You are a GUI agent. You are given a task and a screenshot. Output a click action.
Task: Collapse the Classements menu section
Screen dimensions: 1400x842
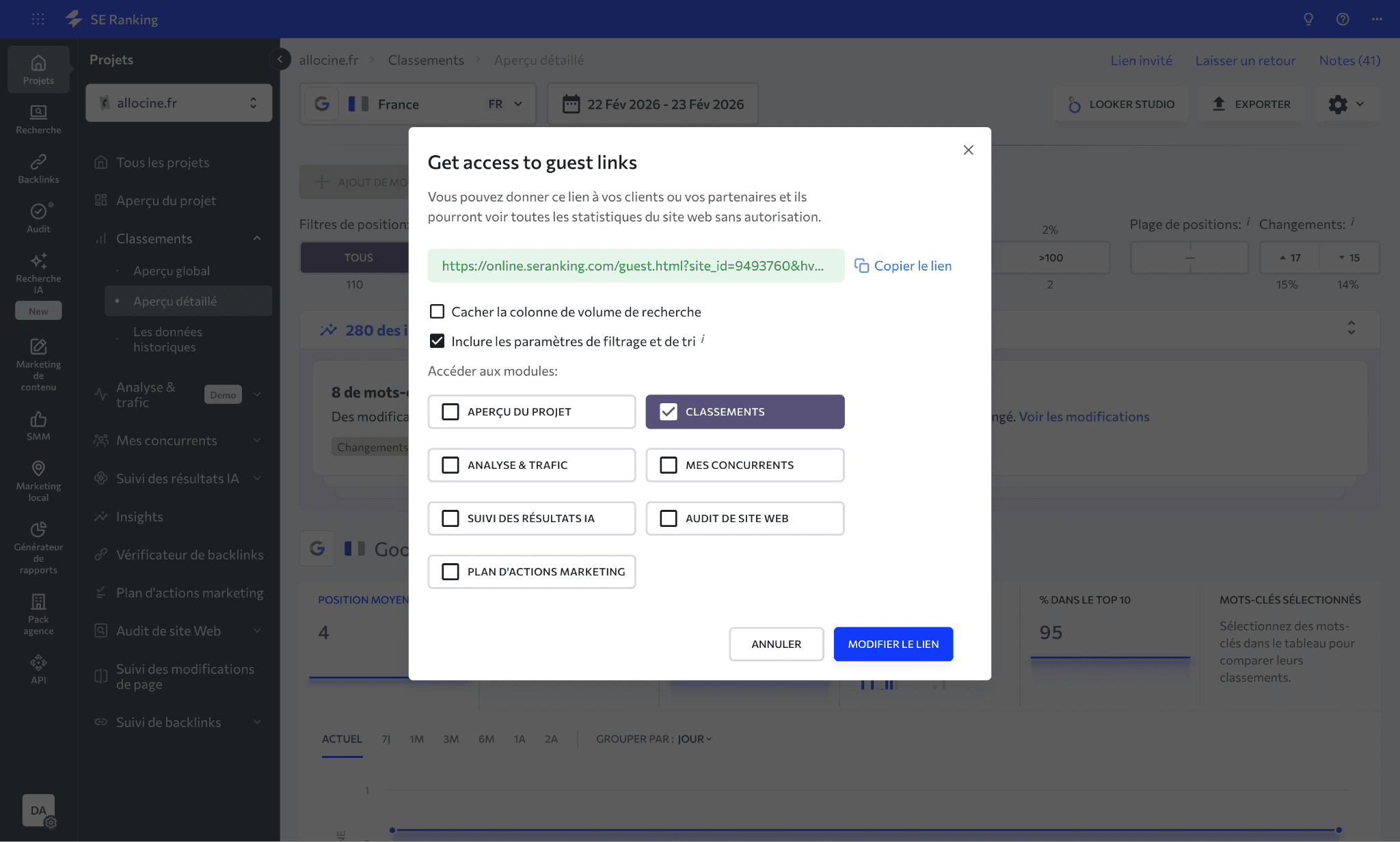coord(257,239)
